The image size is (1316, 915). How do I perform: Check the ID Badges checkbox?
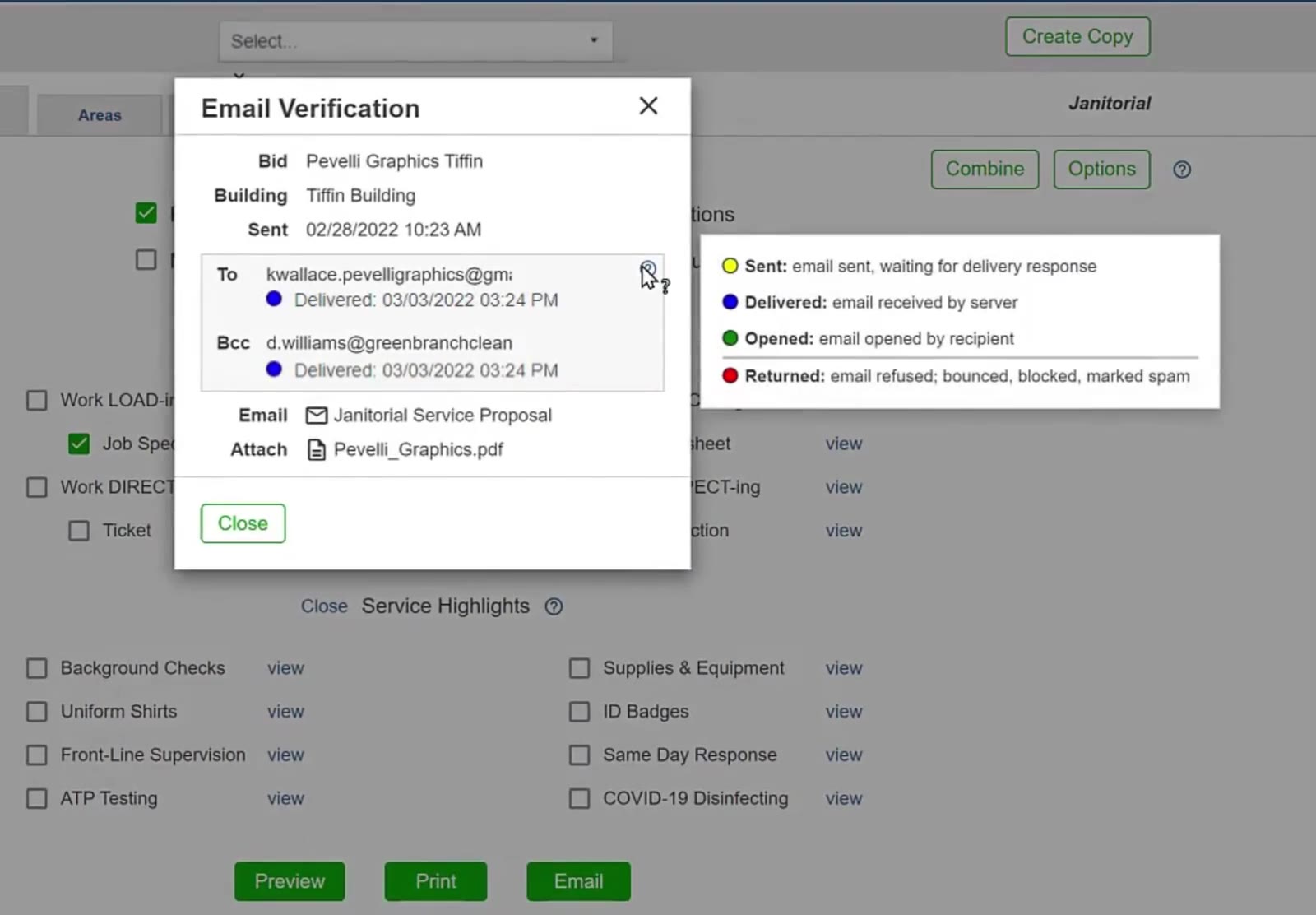click(x=580, y=712)
